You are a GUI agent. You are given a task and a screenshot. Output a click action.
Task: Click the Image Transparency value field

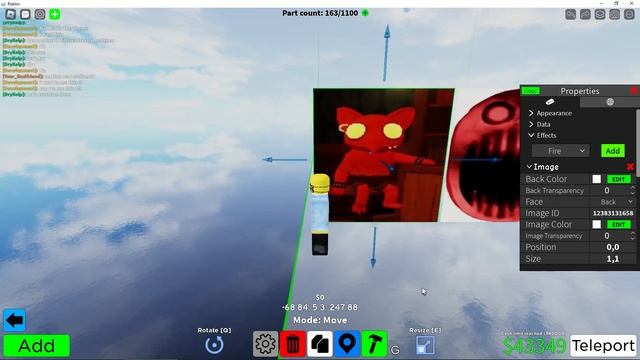tap(607, 236)
